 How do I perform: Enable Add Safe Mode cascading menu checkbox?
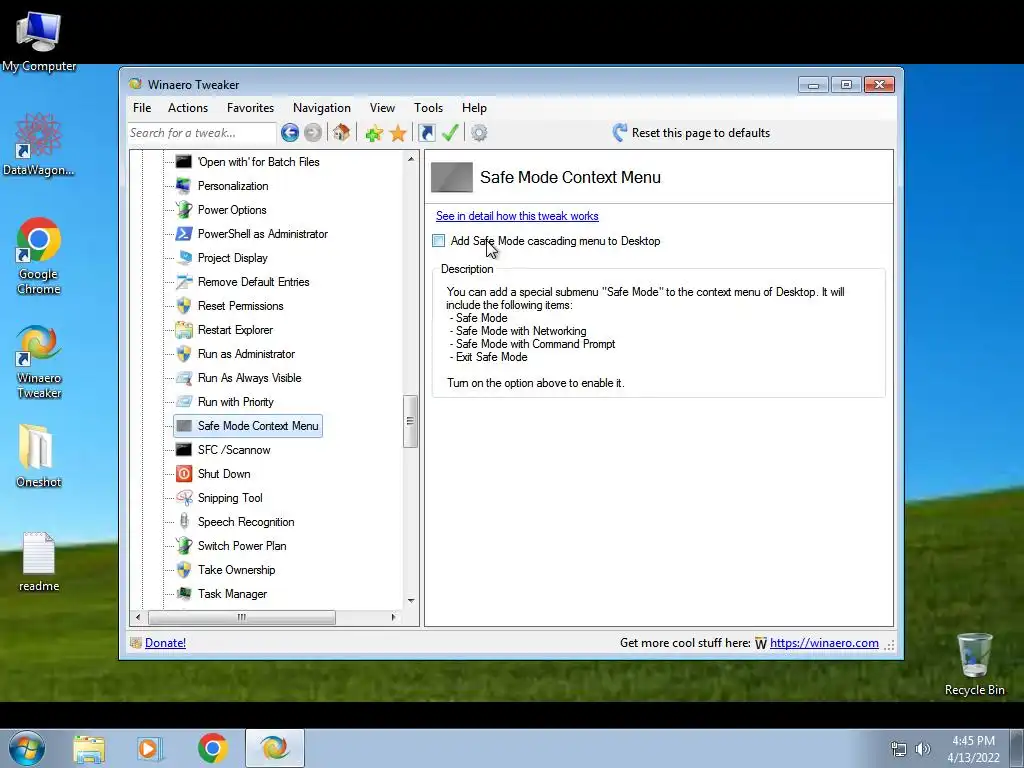[x=439, y=241]
